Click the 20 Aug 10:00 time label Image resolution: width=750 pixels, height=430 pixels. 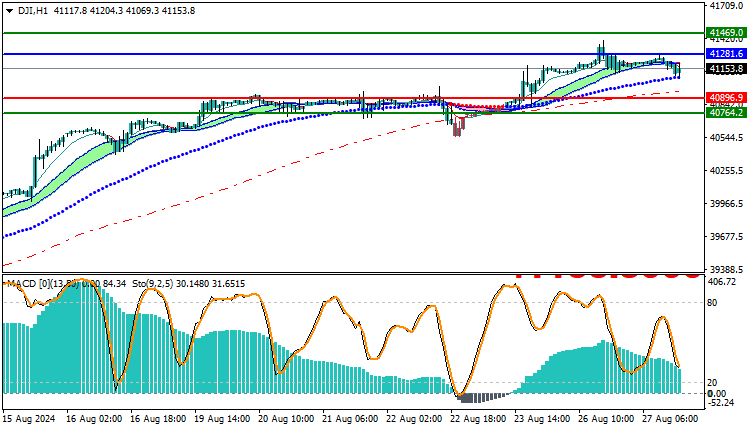(286, 419)
